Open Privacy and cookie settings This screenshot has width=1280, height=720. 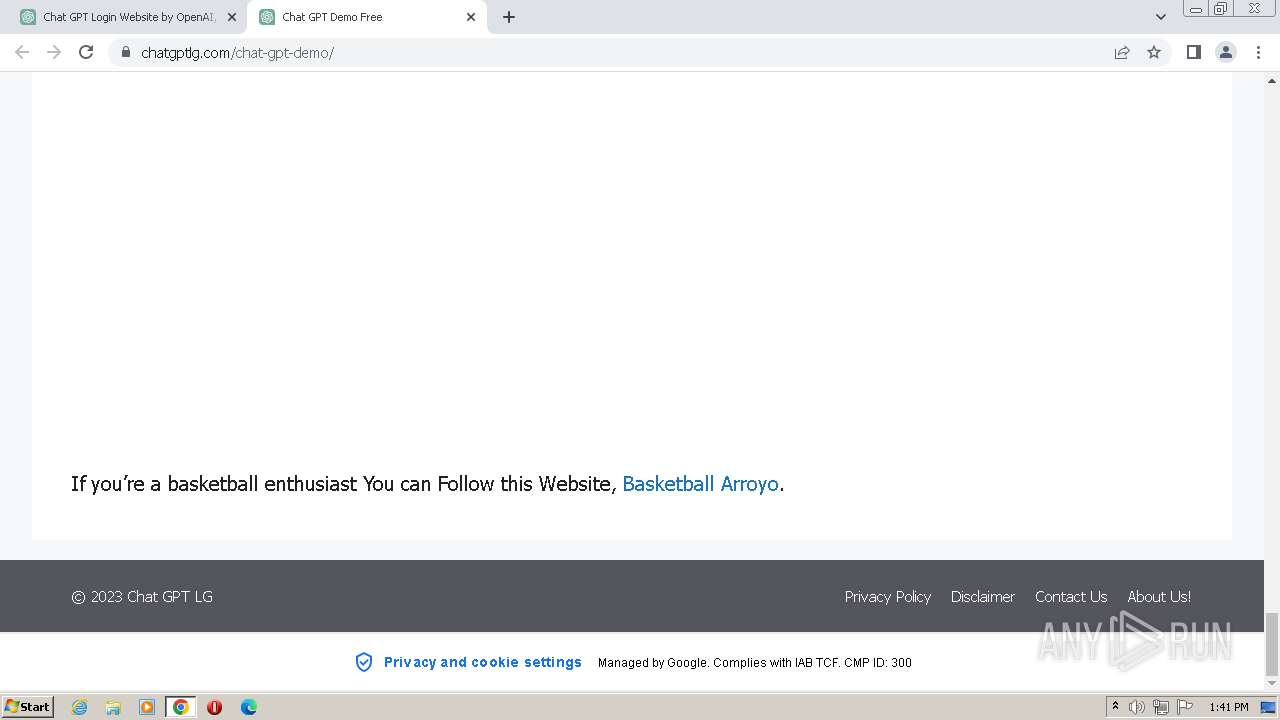coord(483,662)
